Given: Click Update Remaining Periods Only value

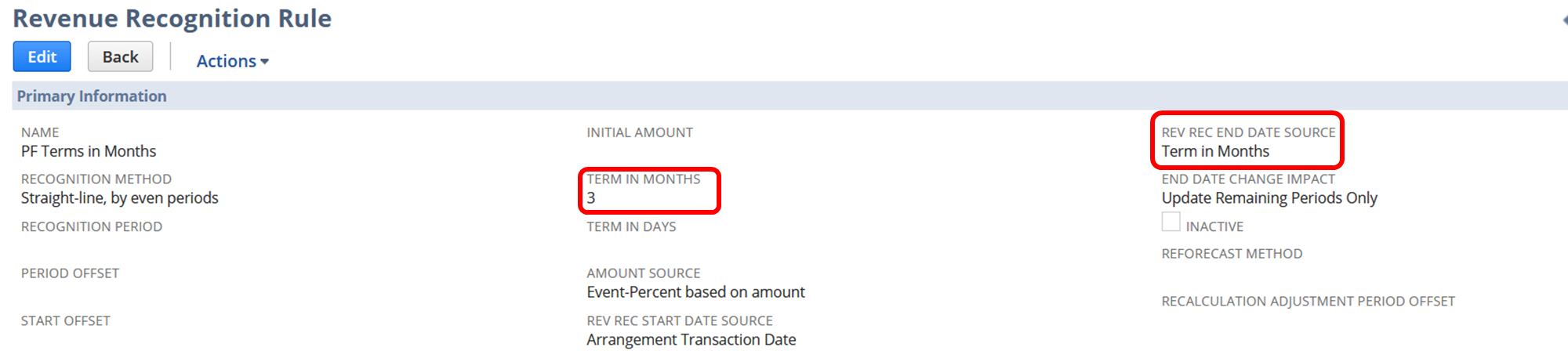Looking at the screenshot, I should point(1269,198).
